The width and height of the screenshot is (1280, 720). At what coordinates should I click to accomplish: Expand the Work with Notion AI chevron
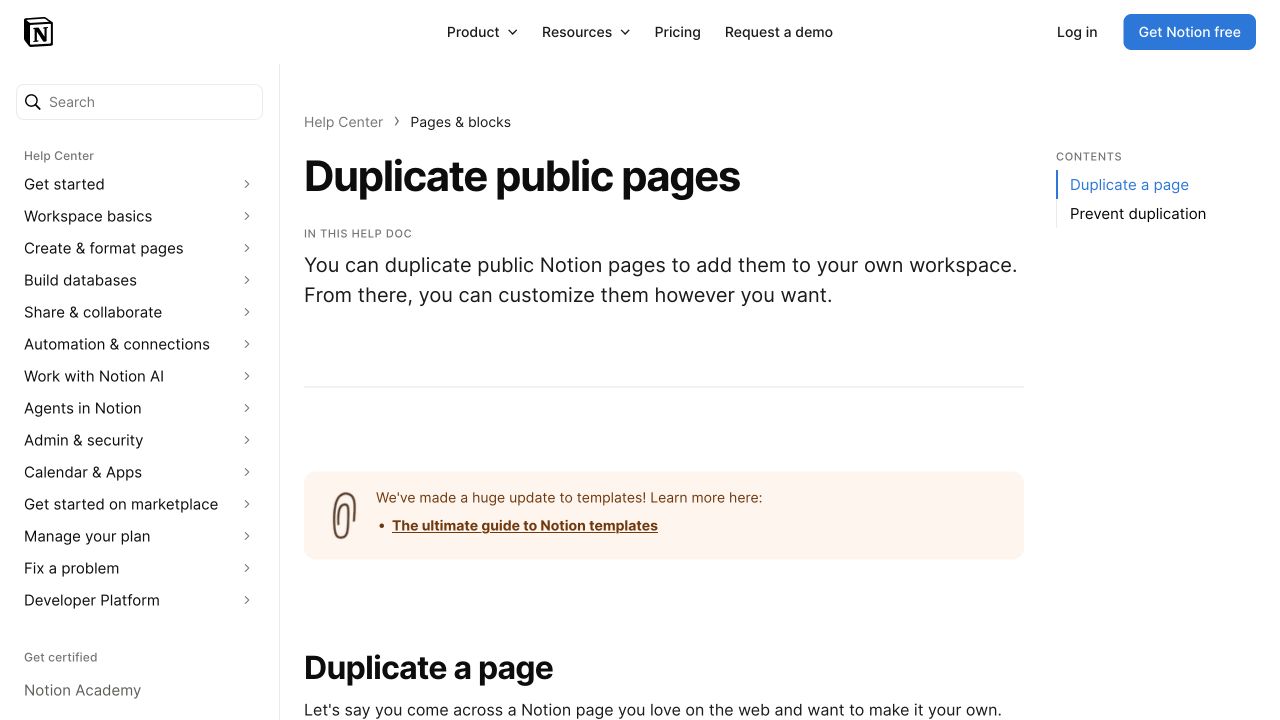point(247,376)
